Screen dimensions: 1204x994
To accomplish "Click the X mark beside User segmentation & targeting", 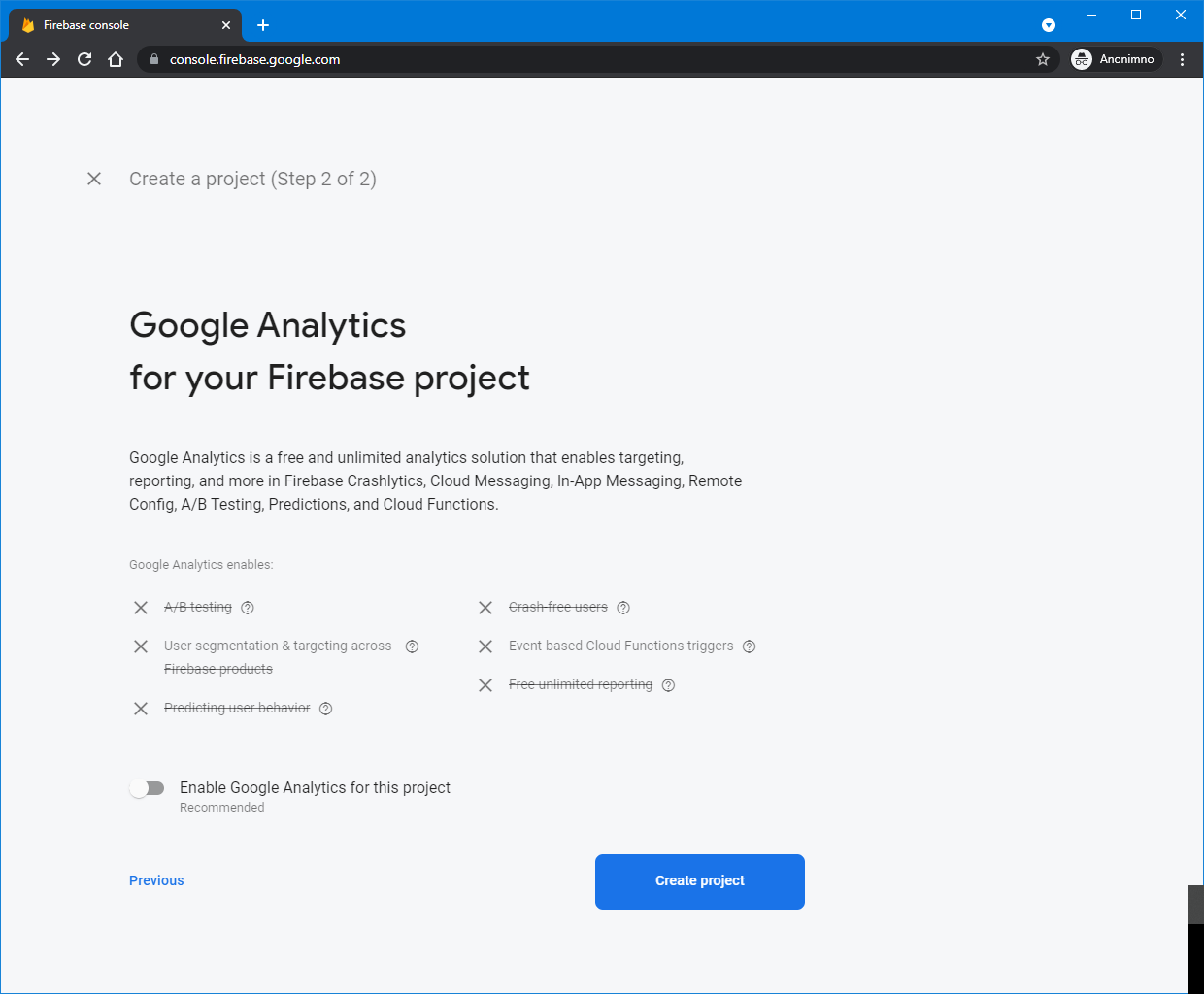I will pyautogui.click(x=141, y=646).
